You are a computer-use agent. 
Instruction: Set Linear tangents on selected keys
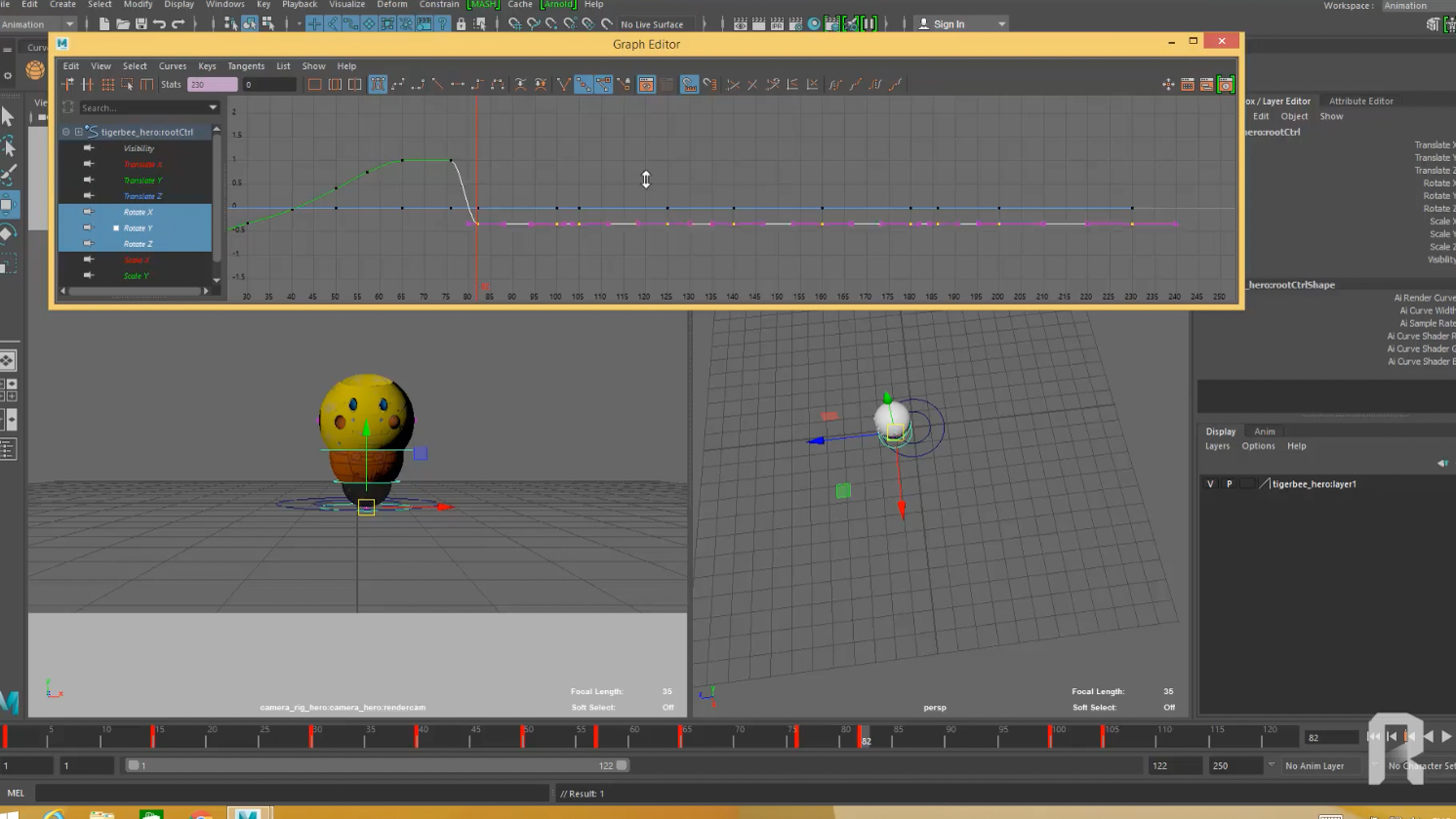point(437,85)
